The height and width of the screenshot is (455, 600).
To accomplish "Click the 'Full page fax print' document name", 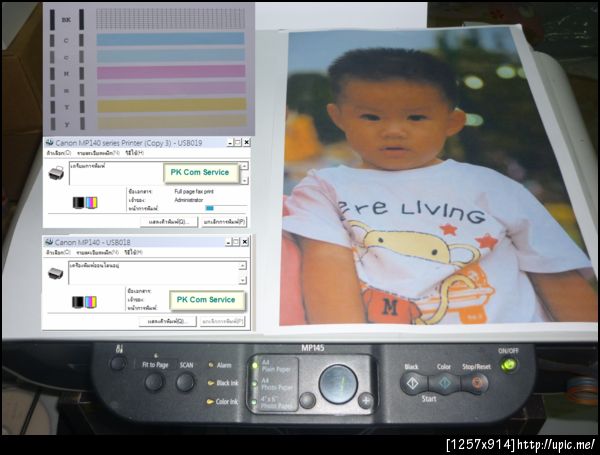I will [x=194, y=191].
